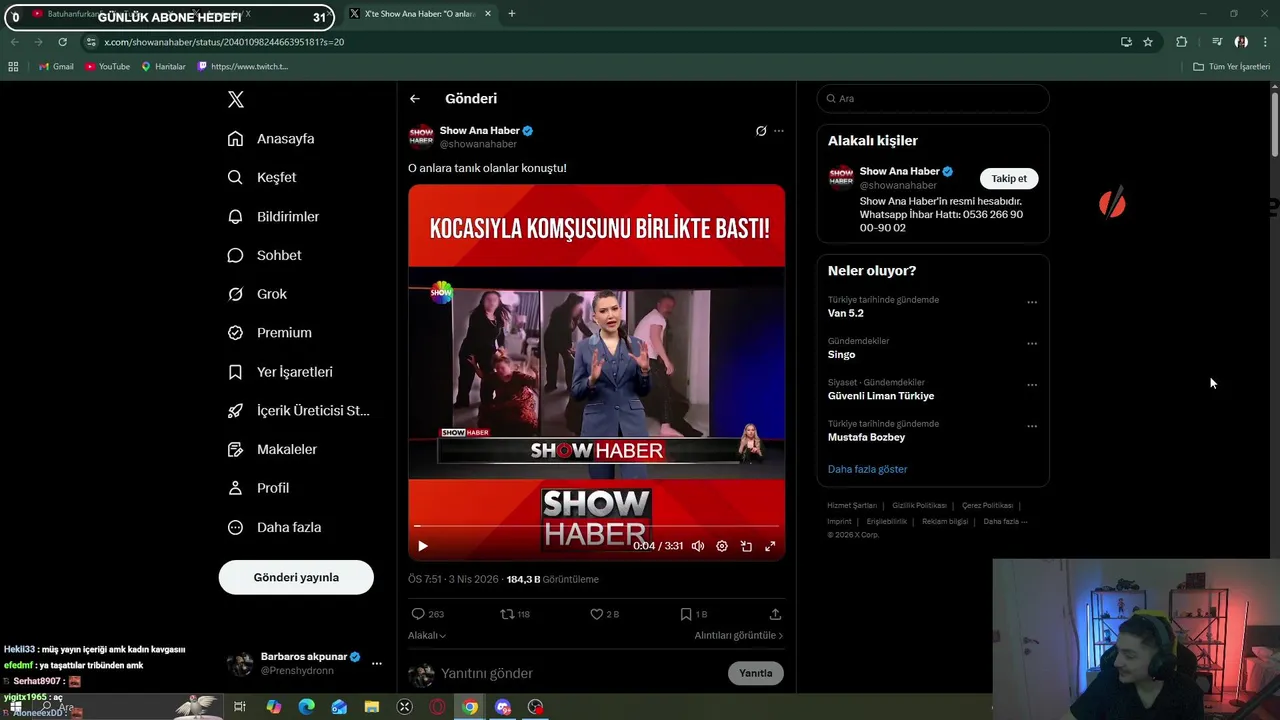Open Chrome three-dot menu

point(1266,42)
